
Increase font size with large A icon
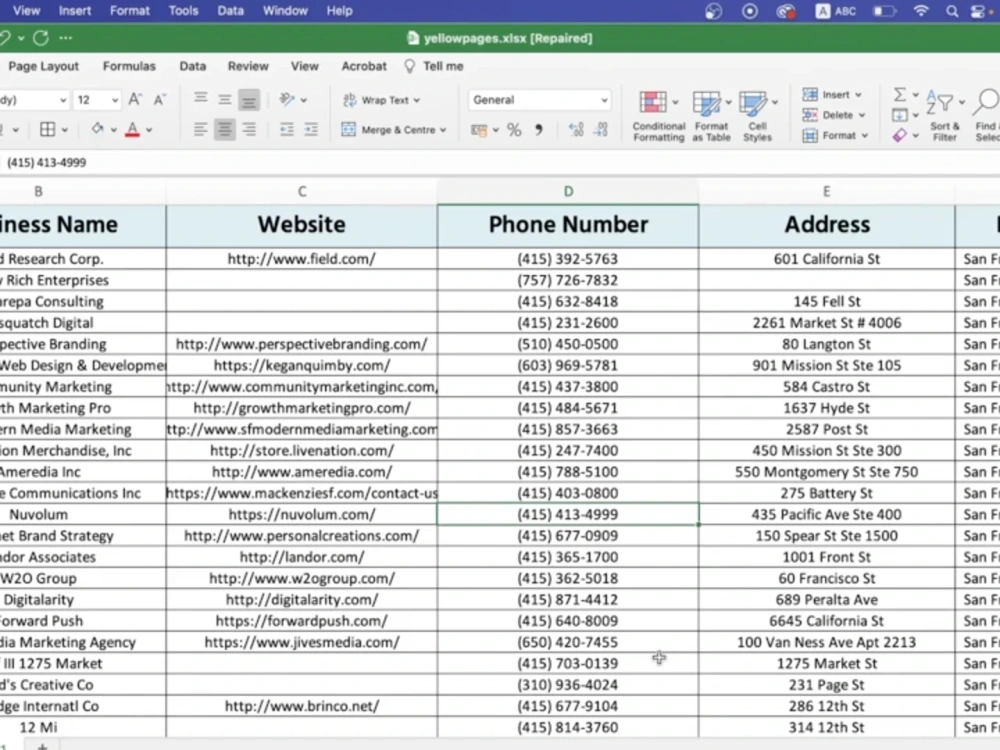coord(135,99)
